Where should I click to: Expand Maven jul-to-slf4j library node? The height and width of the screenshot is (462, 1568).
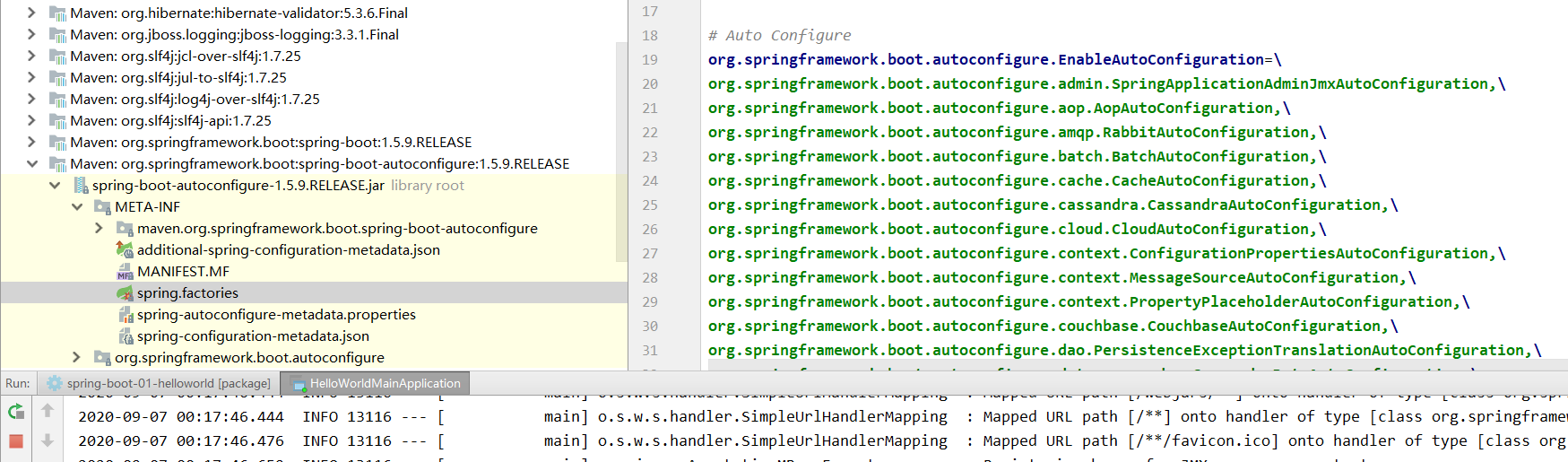tap(31, 77)
